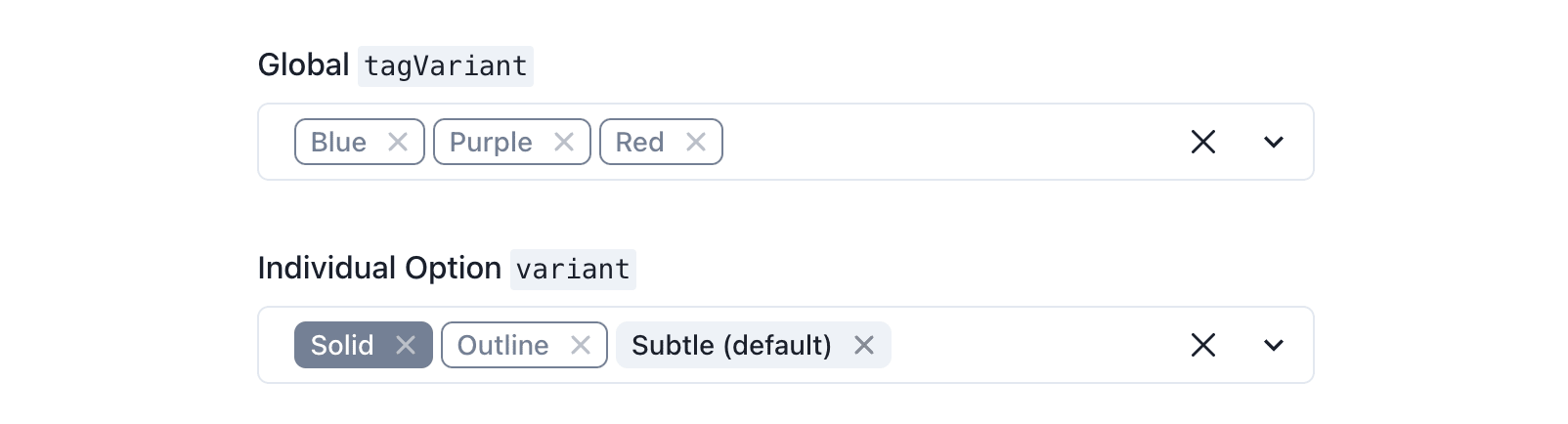Expand the Individual Option variant dropdown chevron
Image resolution: width=1568 pixels, height=424 pixels.
1273,346
